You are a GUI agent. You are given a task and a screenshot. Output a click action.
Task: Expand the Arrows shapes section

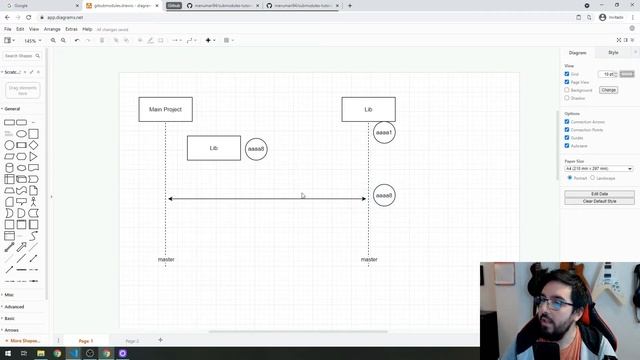[11, 330]
